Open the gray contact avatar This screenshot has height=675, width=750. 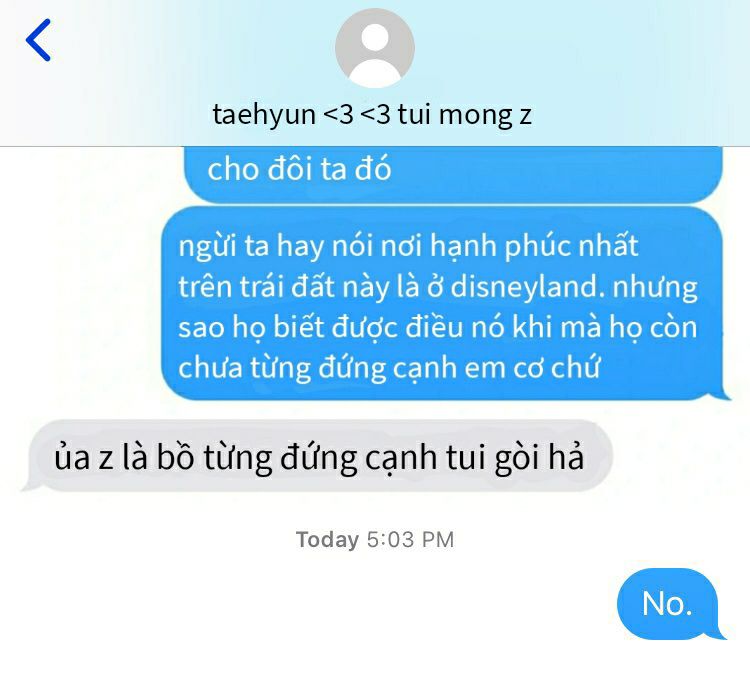pos(375,48)
